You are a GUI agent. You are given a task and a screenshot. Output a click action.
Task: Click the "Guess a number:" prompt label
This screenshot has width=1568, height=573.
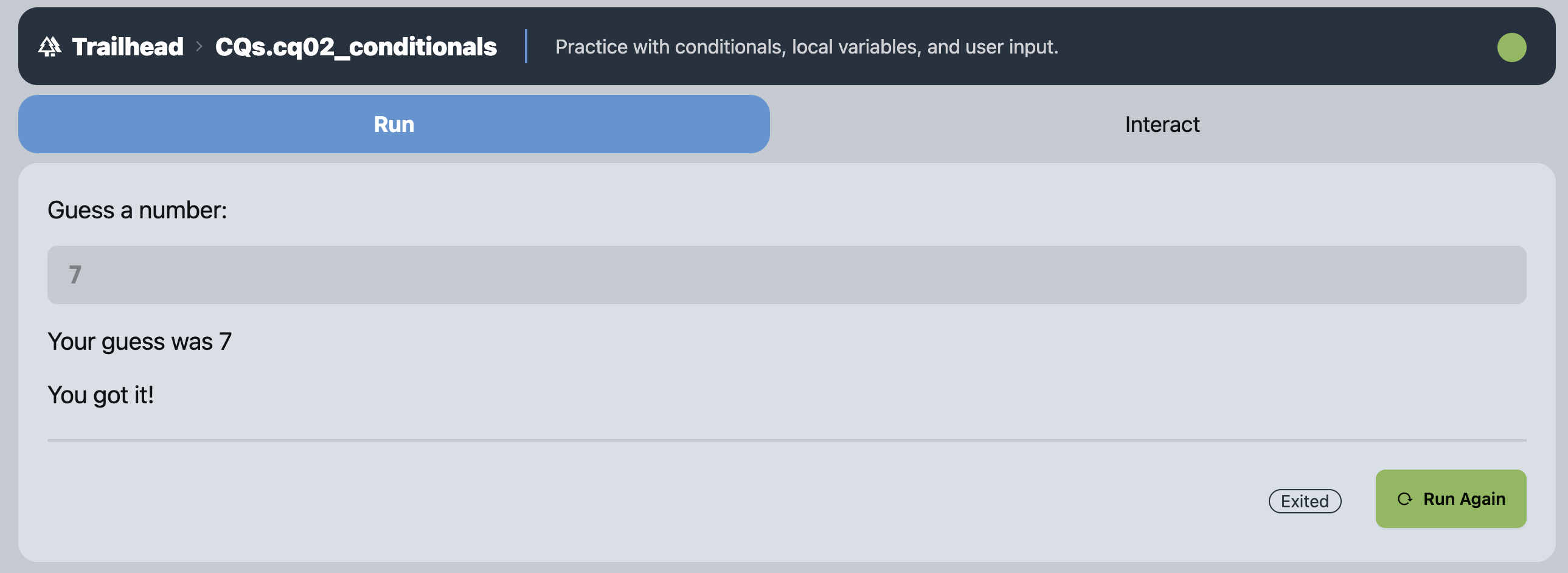(137, 210)
